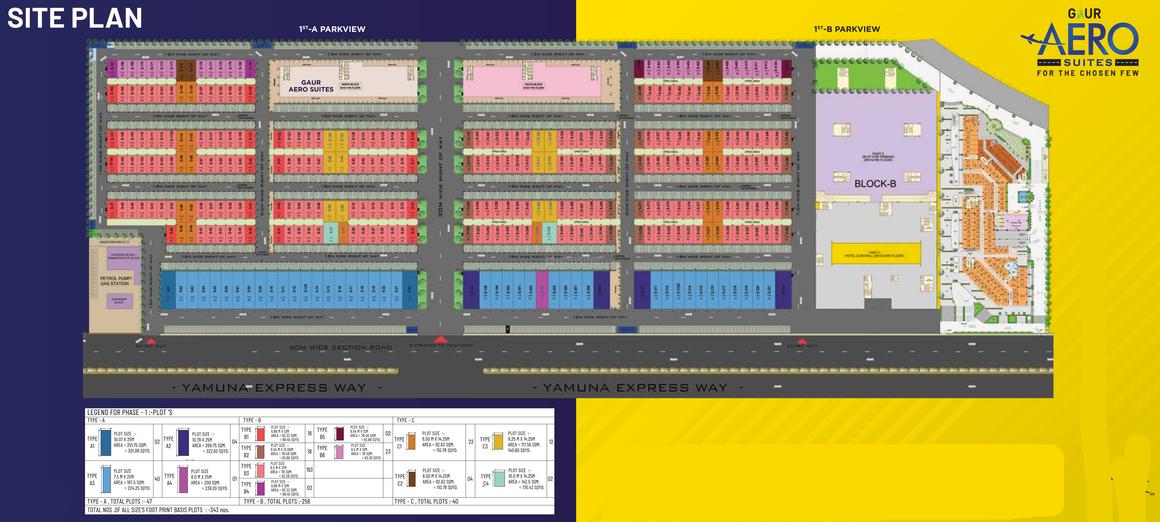The width and height of the screenshot is (1160, 522).
Task: Select the Type C4 teal legend swatch
Action: 499,479
